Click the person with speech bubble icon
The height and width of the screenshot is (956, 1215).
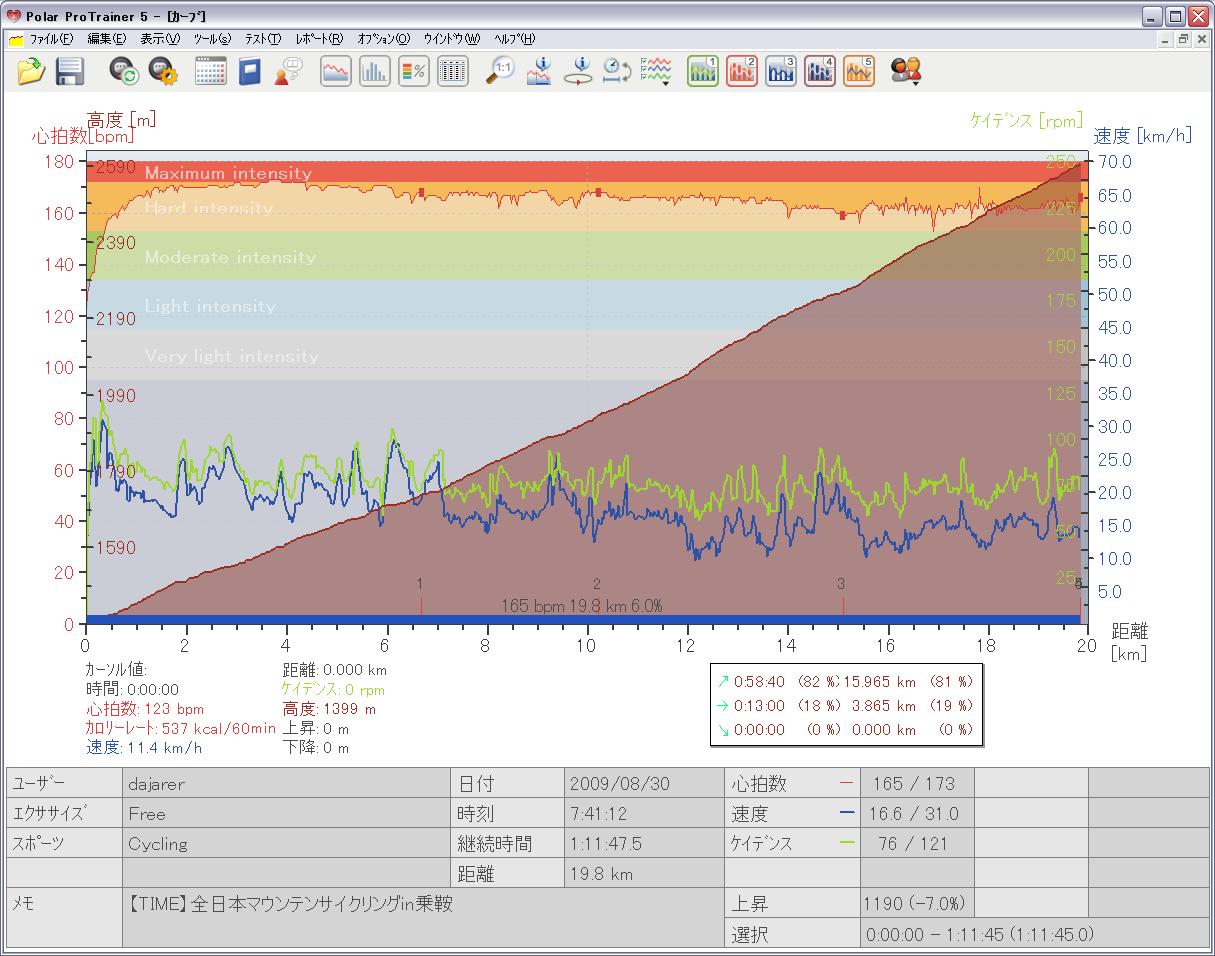click(x=288, y=71)
